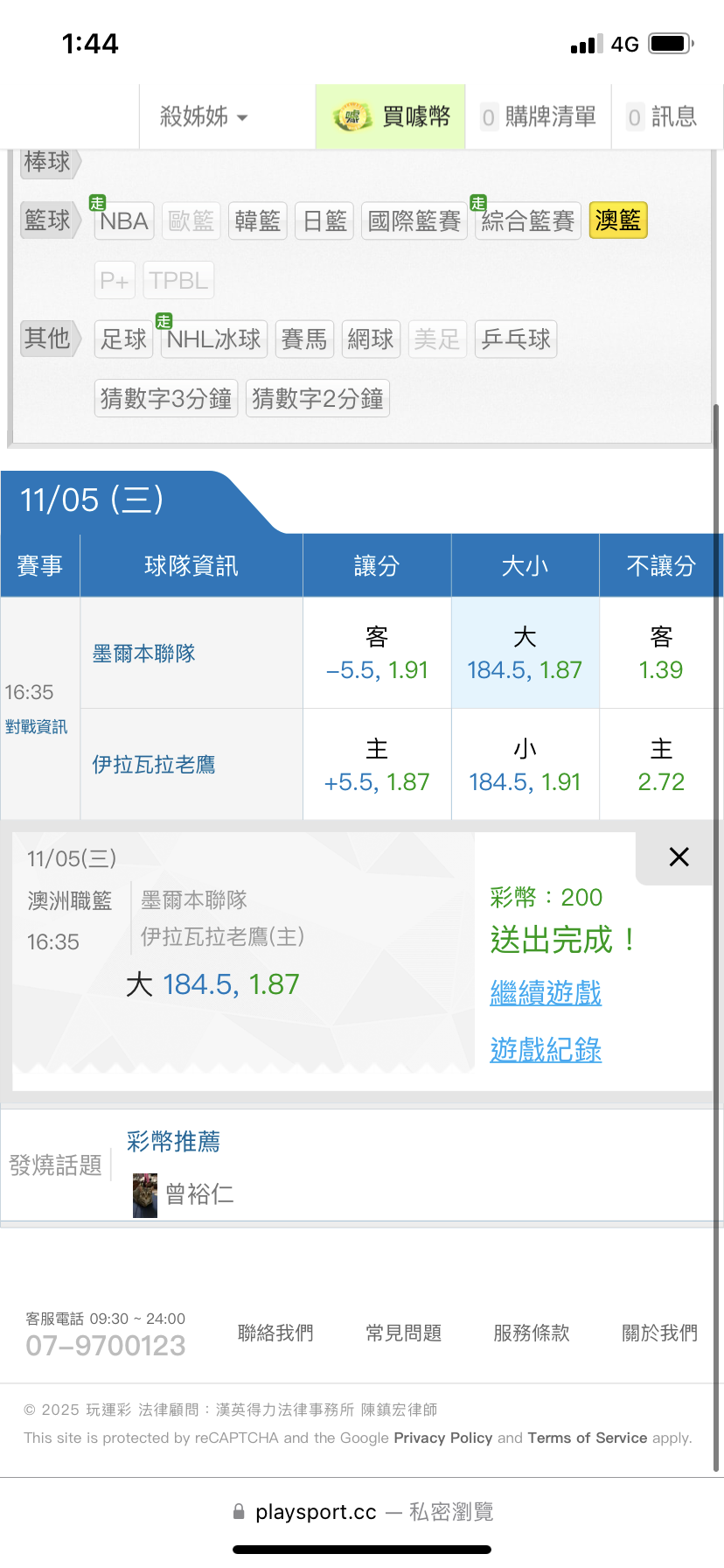
Task: Open the 殺姊姊 account dropdown
Action: coord(204,116)
